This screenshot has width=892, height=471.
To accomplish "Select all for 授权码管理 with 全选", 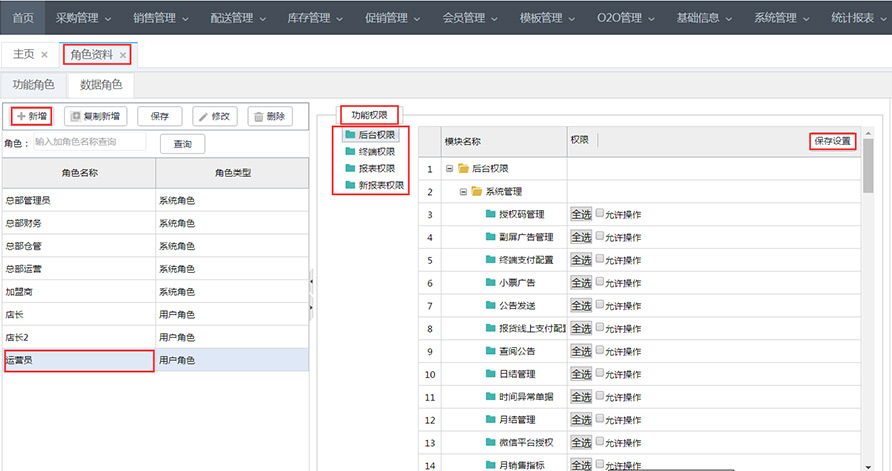I will click(581, 214).
